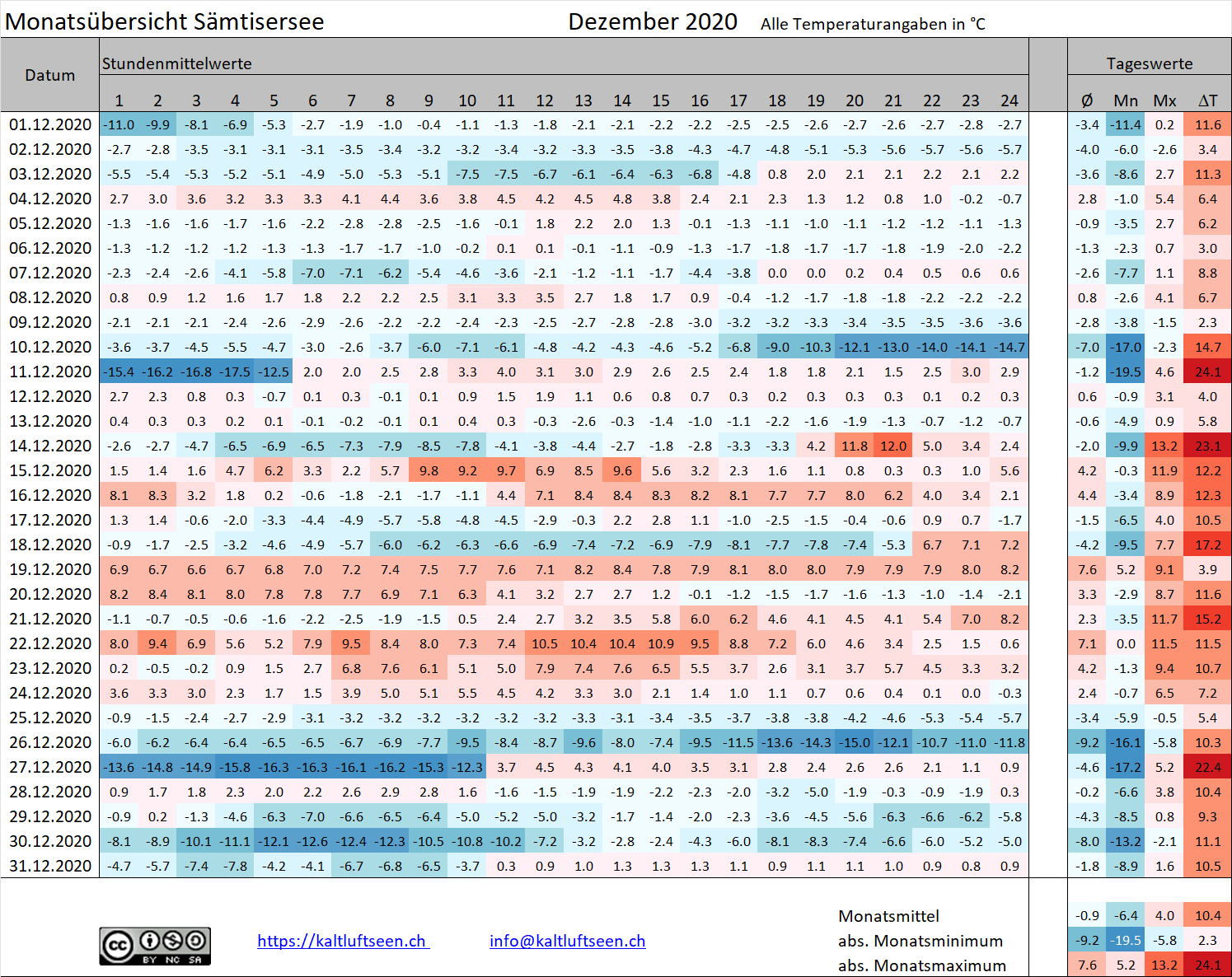Select the dark blue -19.5 Mn cell for 11.12.2020

coord(1126,372)
